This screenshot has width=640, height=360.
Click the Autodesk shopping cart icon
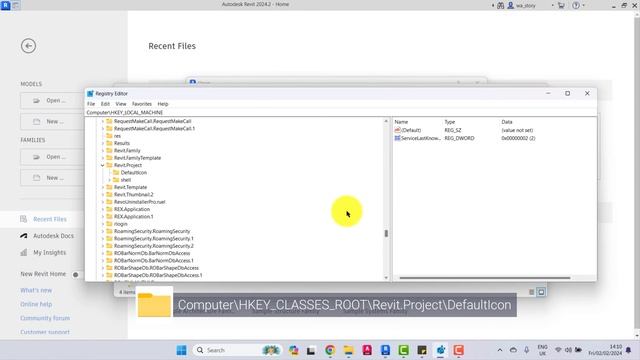tap(561, 5)
